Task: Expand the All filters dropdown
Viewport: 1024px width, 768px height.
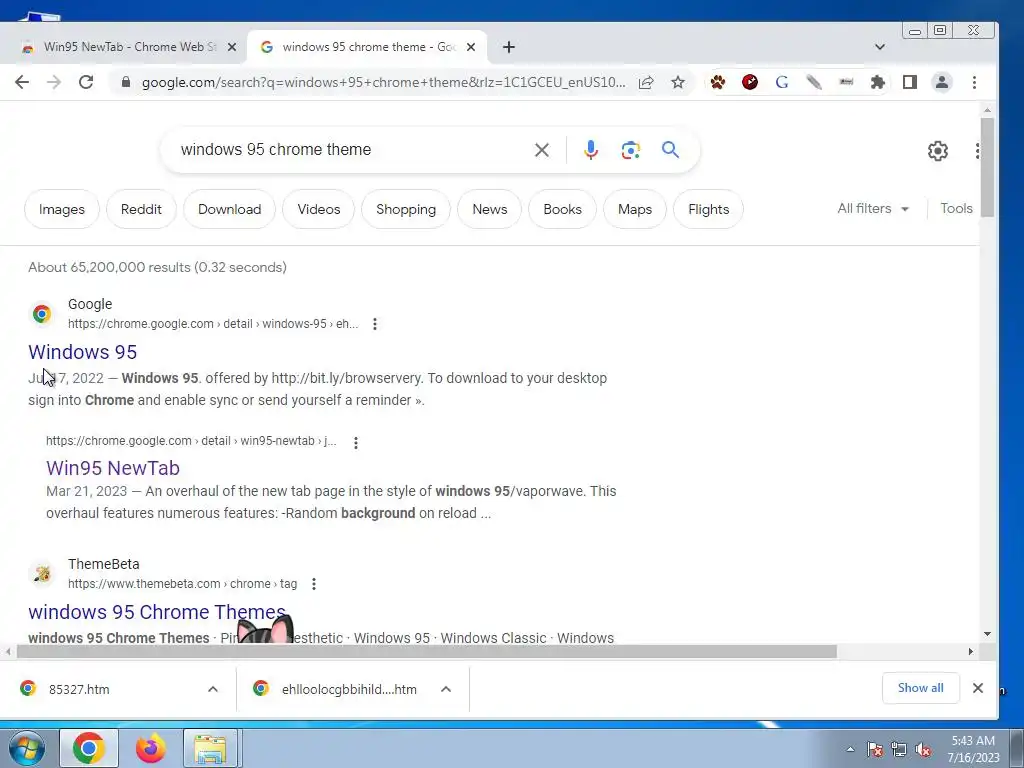Action: 873,208
